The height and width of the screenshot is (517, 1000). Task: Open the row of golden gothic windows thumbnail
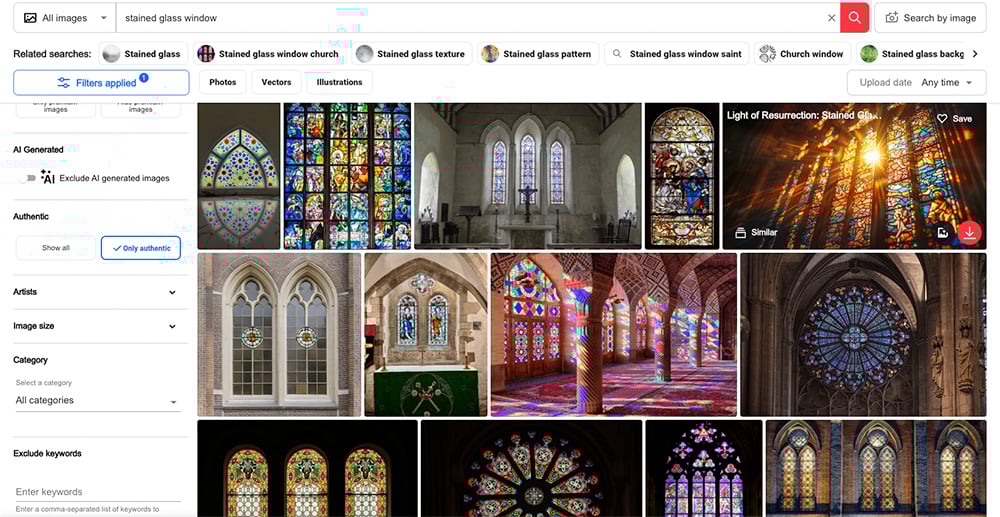(876, 468)
